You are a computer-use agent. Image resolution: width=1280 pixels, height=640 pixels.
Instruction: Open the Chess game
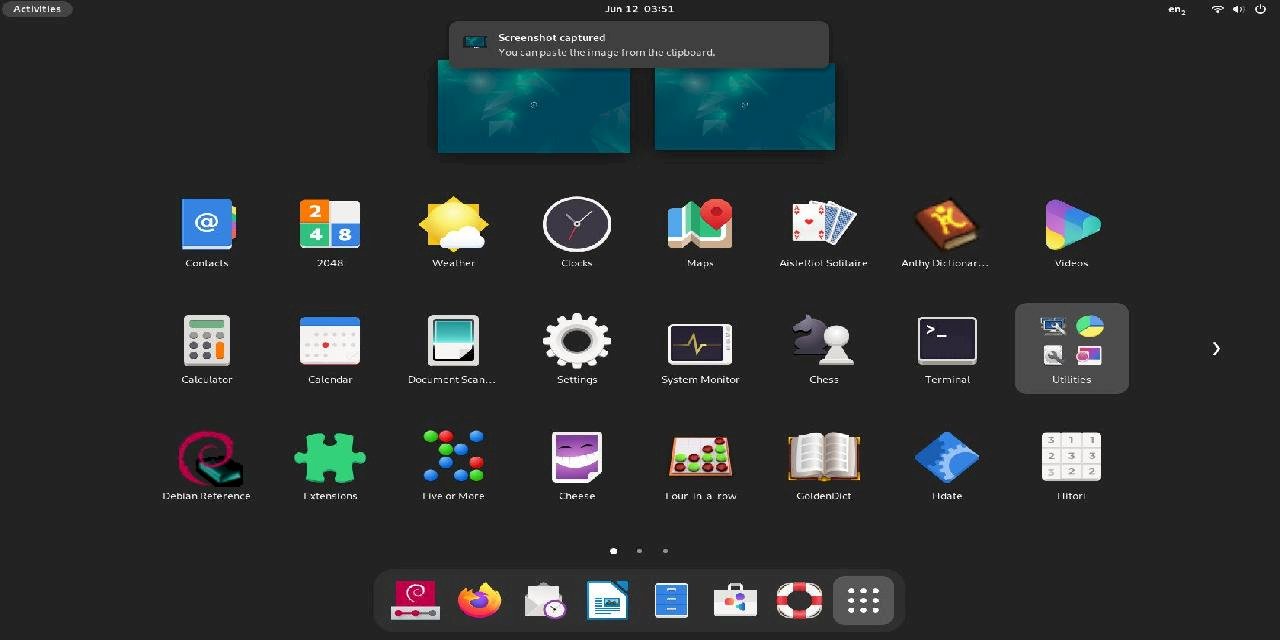(x=823, y=340)
